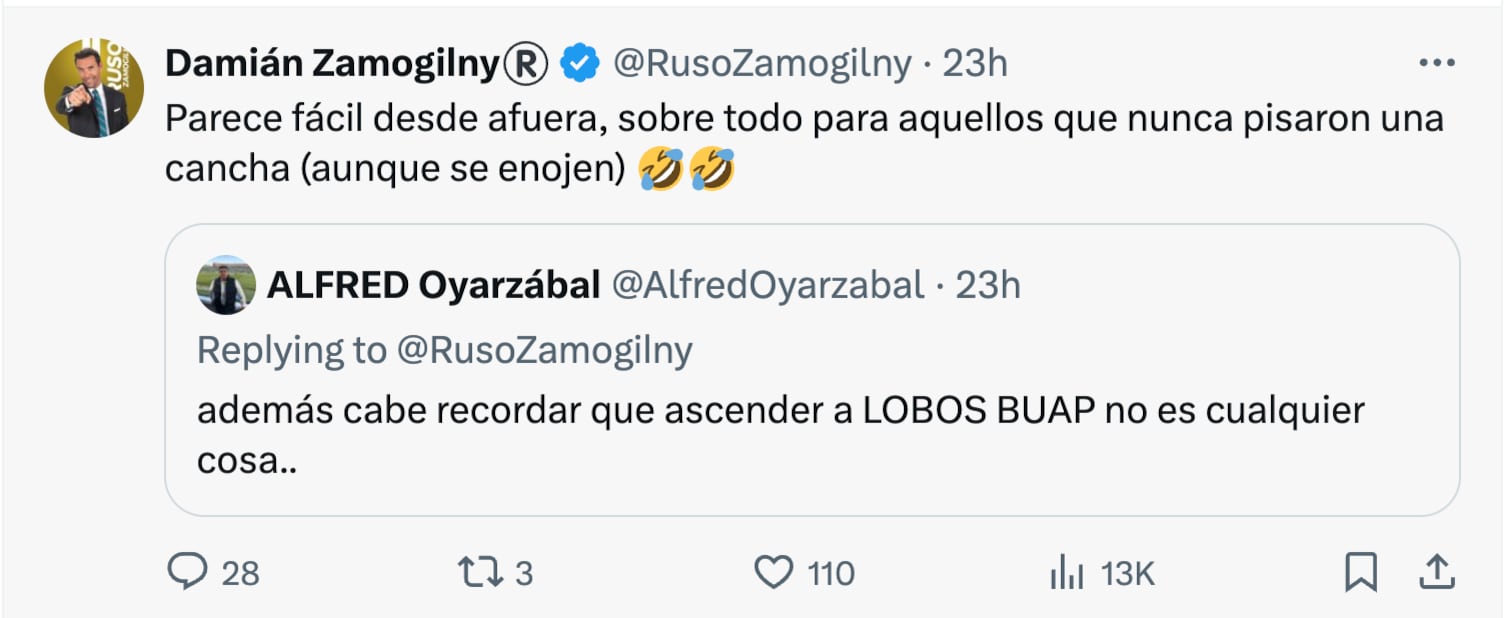
Task: Click the blue verified badge next to Damián Zamogilny
Action: [578, 61]
